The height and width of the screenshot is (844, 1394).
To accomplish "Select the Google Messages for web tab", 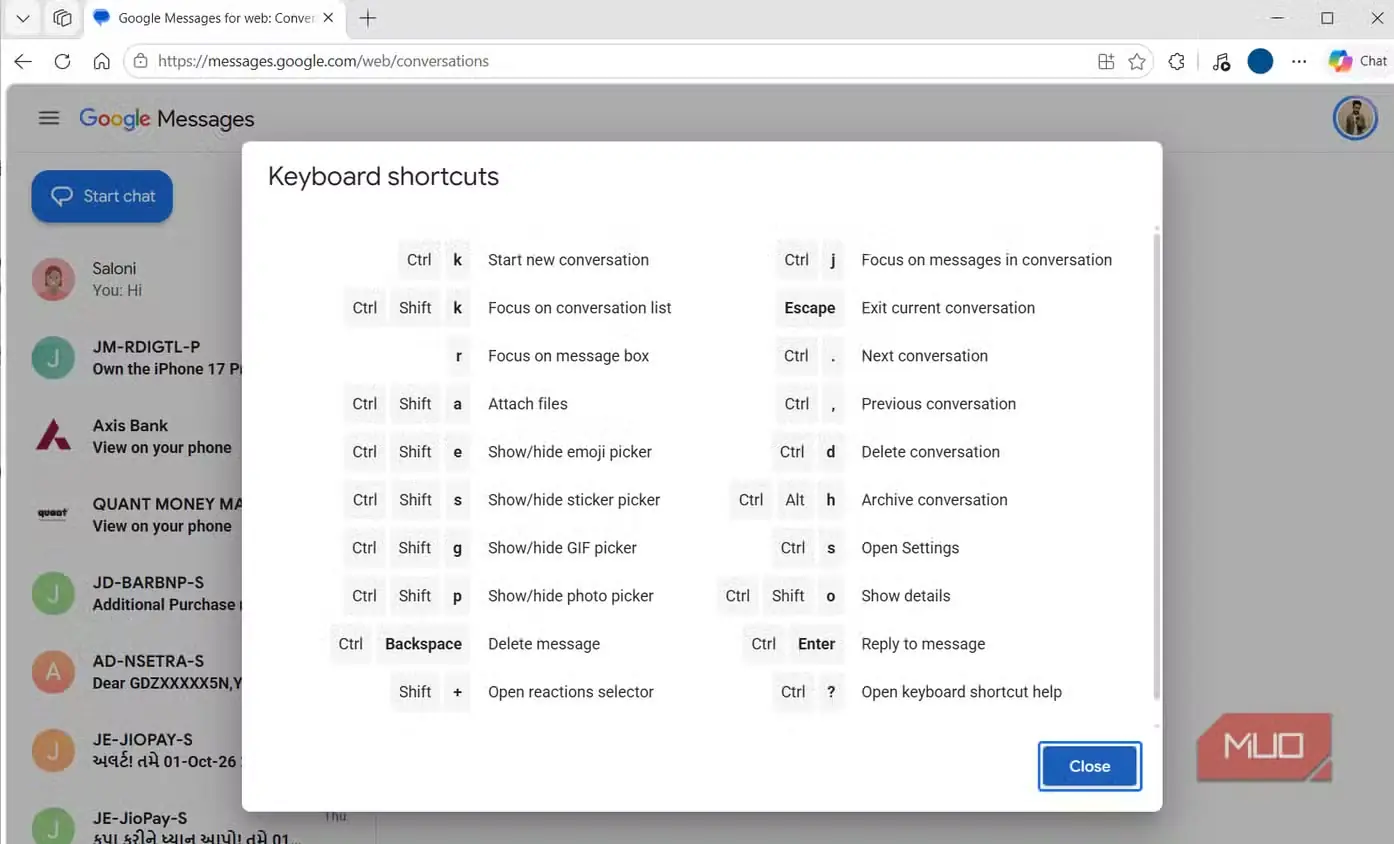I will click(215, 18).
